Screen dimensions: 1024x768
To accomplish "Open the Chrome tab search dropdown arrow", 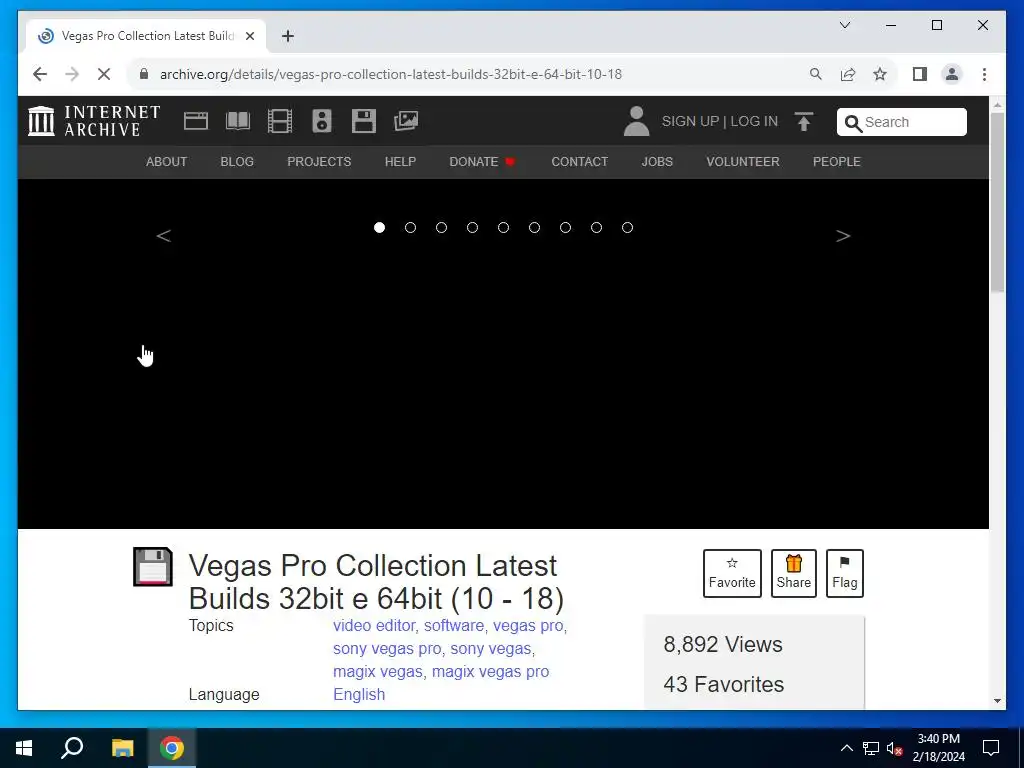I will (845, 25).
